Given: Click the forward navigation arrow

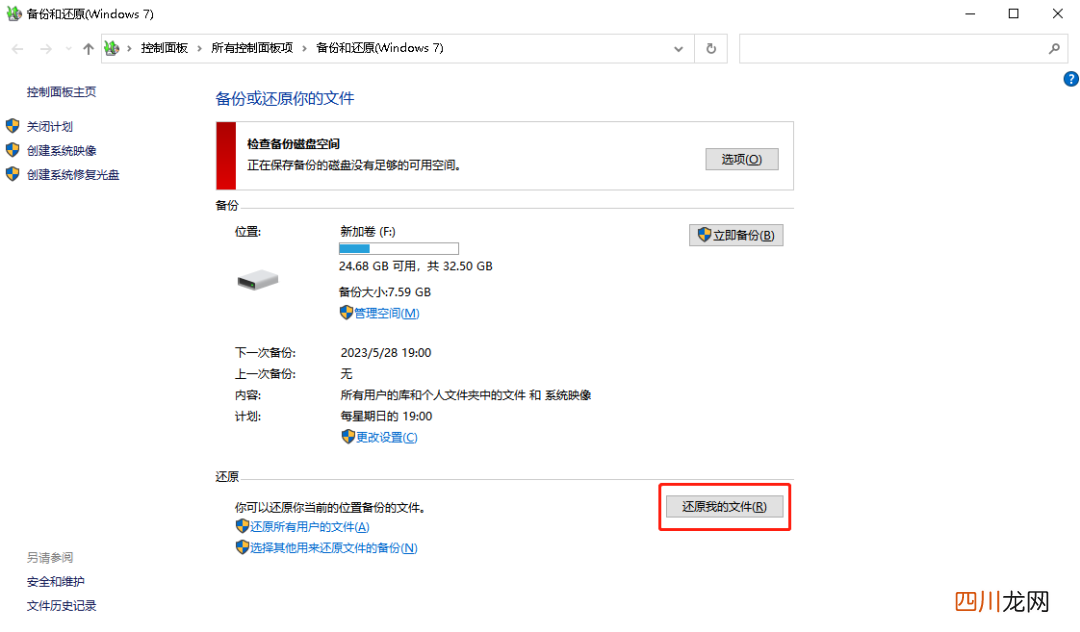Looking at the screenshot, I should pos(45,49).
